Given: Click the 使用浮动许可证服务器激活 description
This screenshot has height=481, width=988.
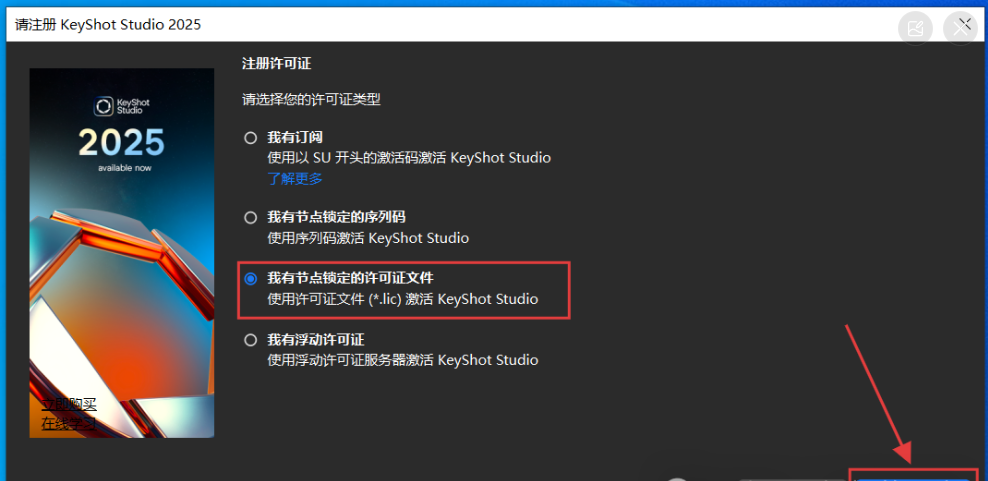Looking at the screenshot, I should pos(403,361).
